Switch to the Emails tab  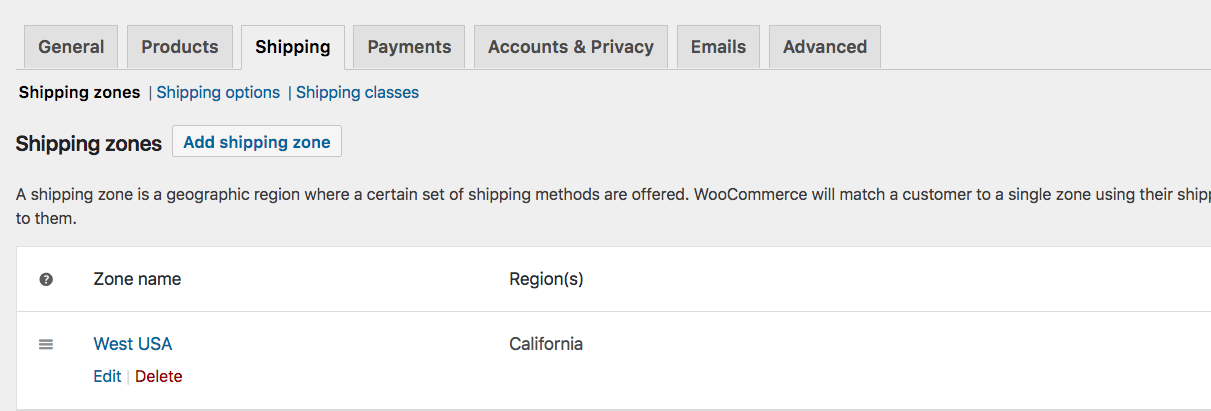[x=718, y=47]
